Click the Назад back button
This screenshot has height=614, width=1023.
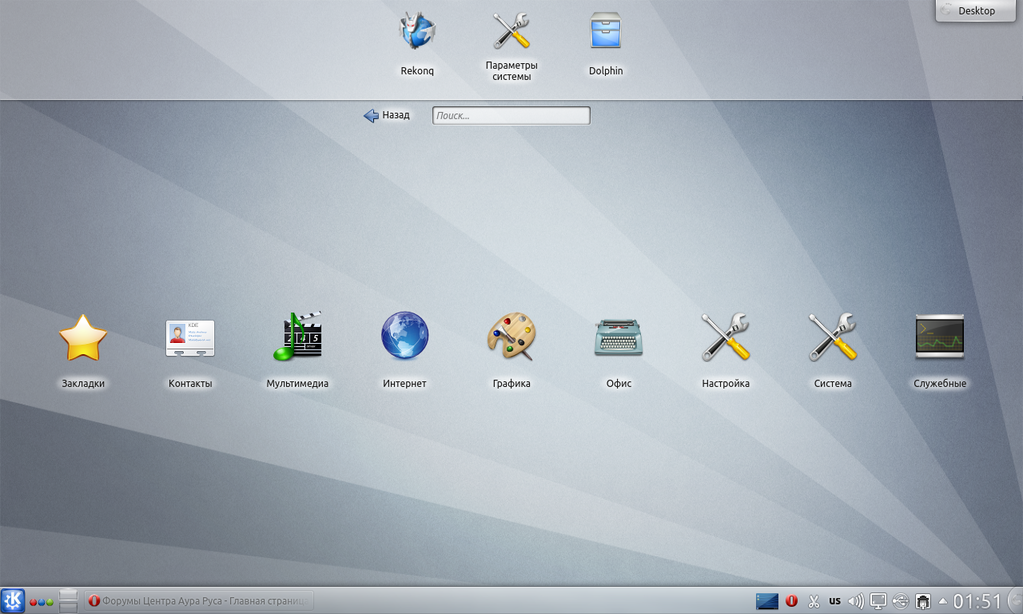pos(387,115)
